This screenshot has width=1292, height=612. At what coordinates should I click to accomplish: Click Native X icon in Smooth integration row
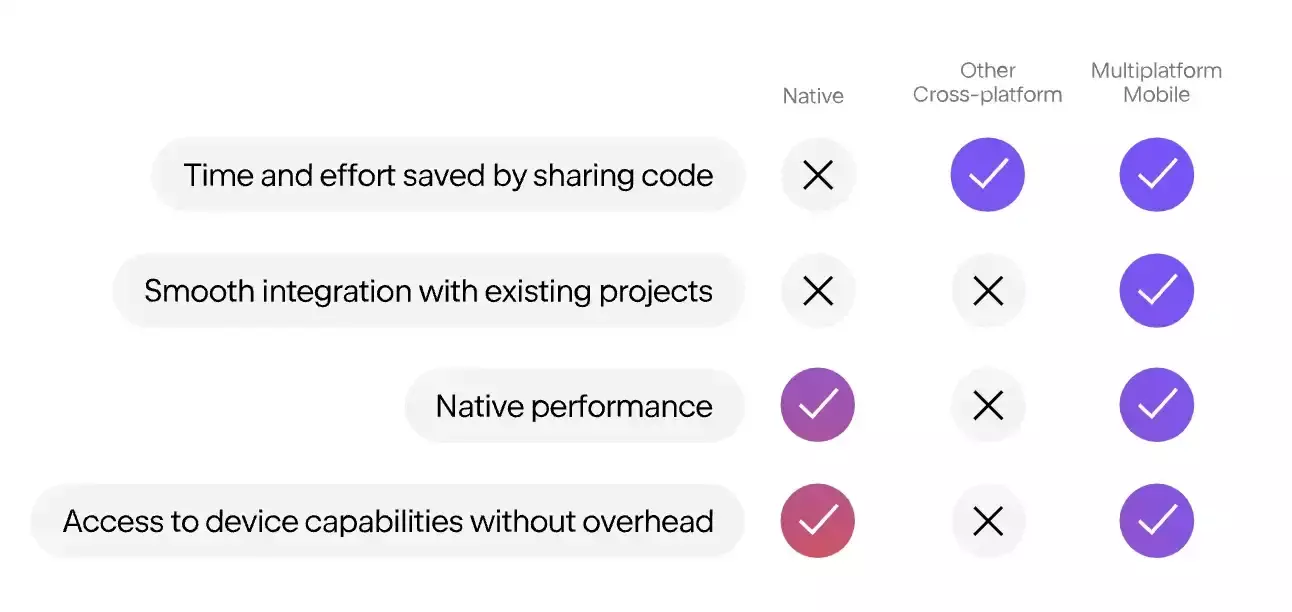click(x=818, y=291)
